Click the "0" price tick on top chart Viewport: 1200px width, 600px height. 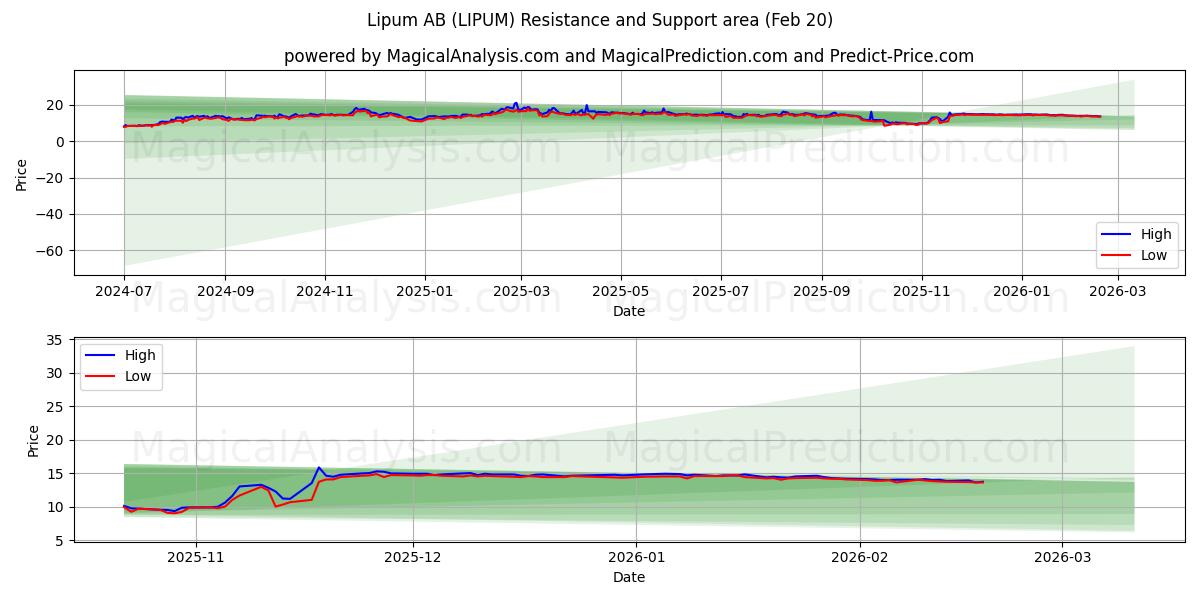62,142
